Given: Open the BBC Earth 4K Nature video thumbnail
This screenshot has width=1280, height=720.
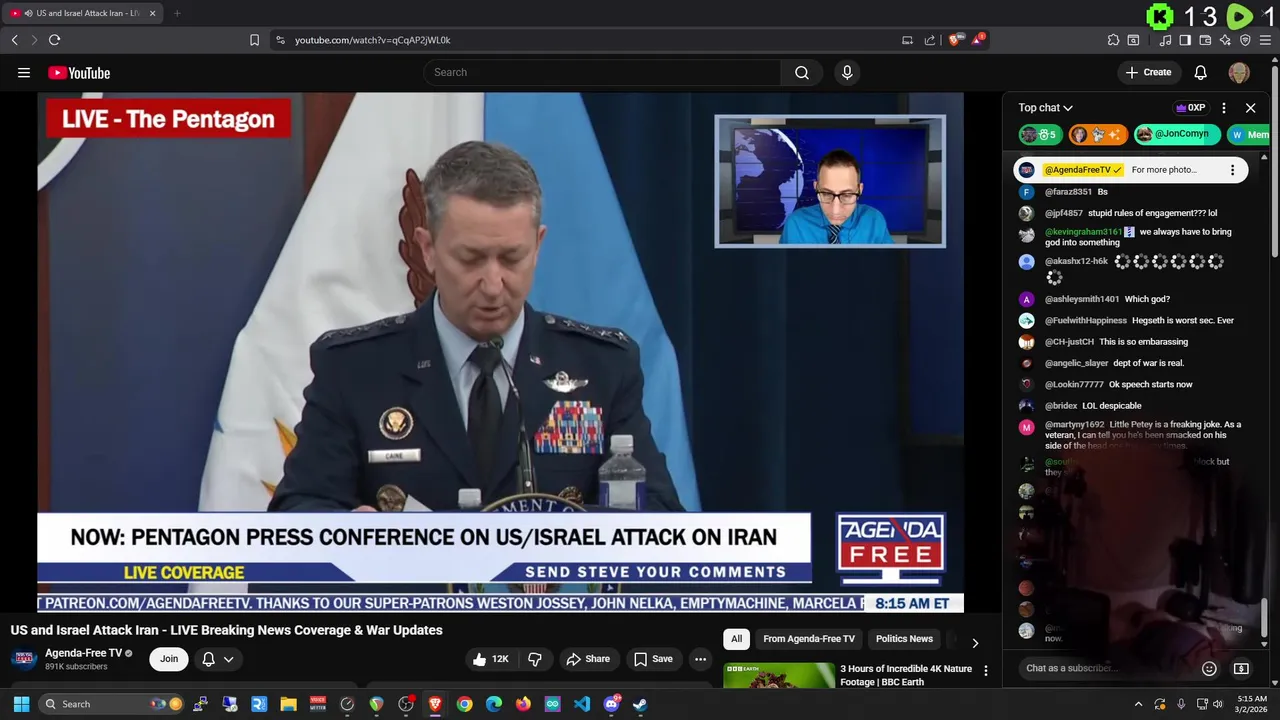Looking at the screenshot, I should pyautogui.click(x=779, y=675).
